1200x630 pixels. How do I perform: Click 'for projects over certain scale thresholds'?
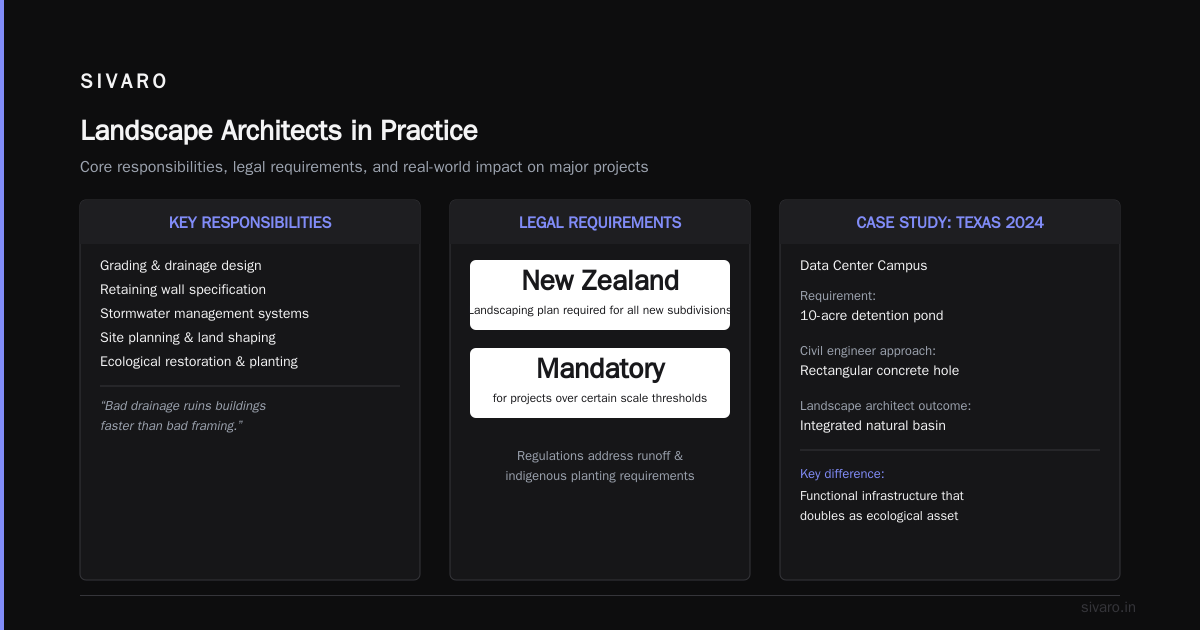click(x=600, y=398)
